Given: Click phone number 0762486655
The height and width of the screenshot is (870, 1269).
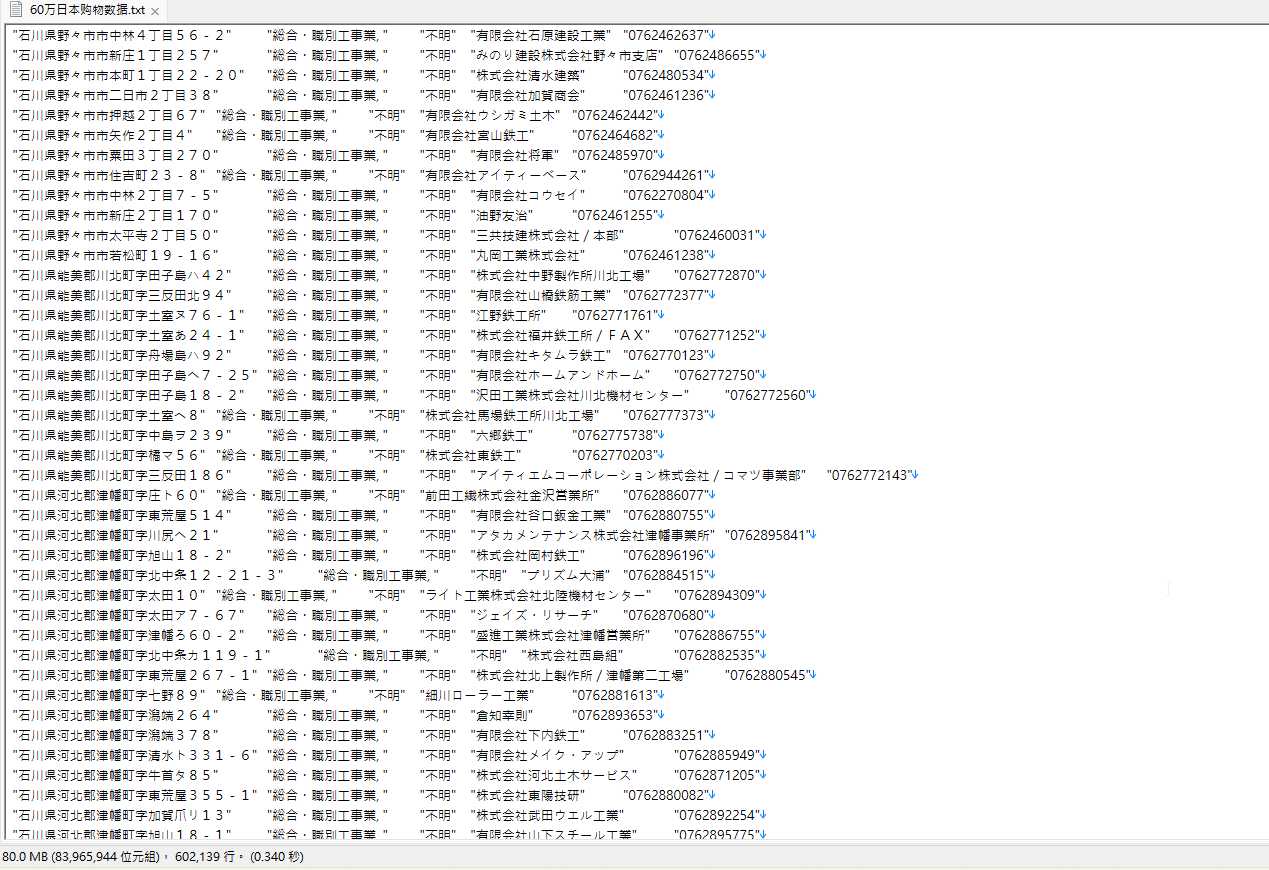Looking at the screenshot, I should pos(715,55).
